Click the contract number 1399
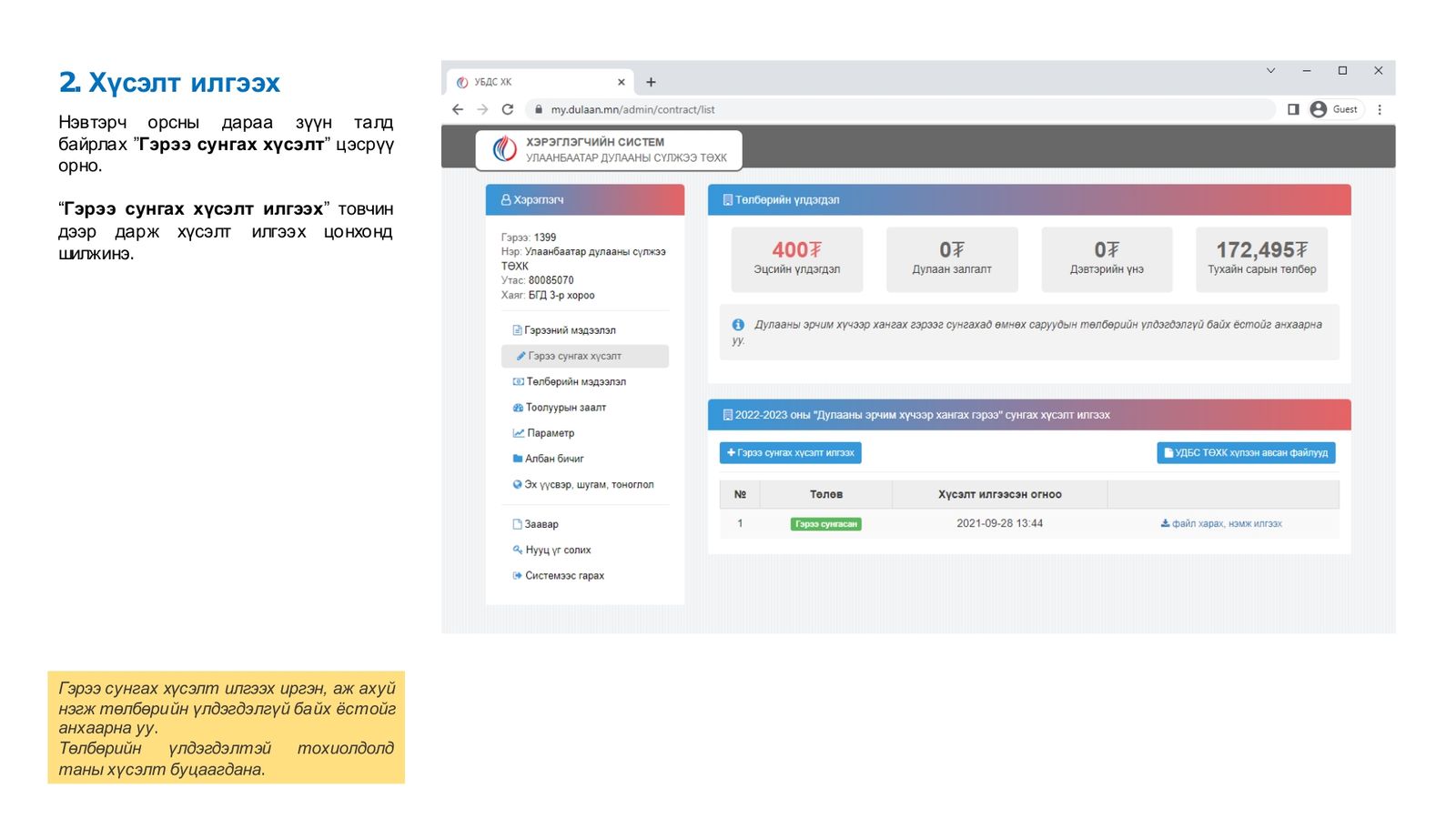This screenshot has height=819, width=1456. 545,238
